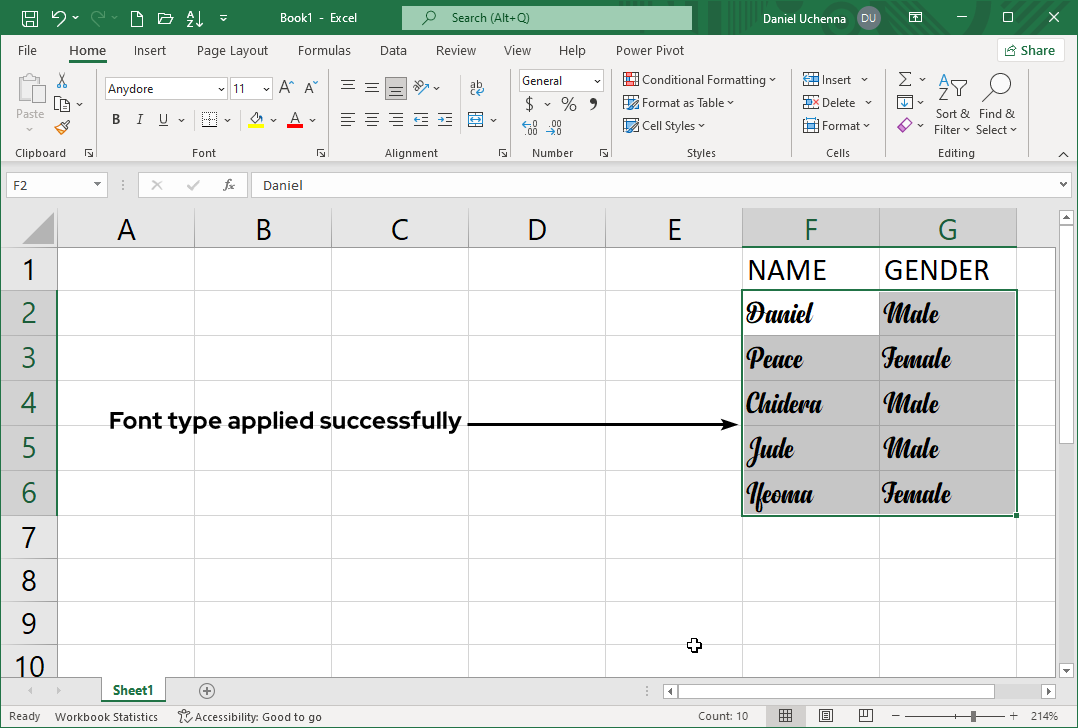Toggle Bold formatting

(x=116, y=120)
